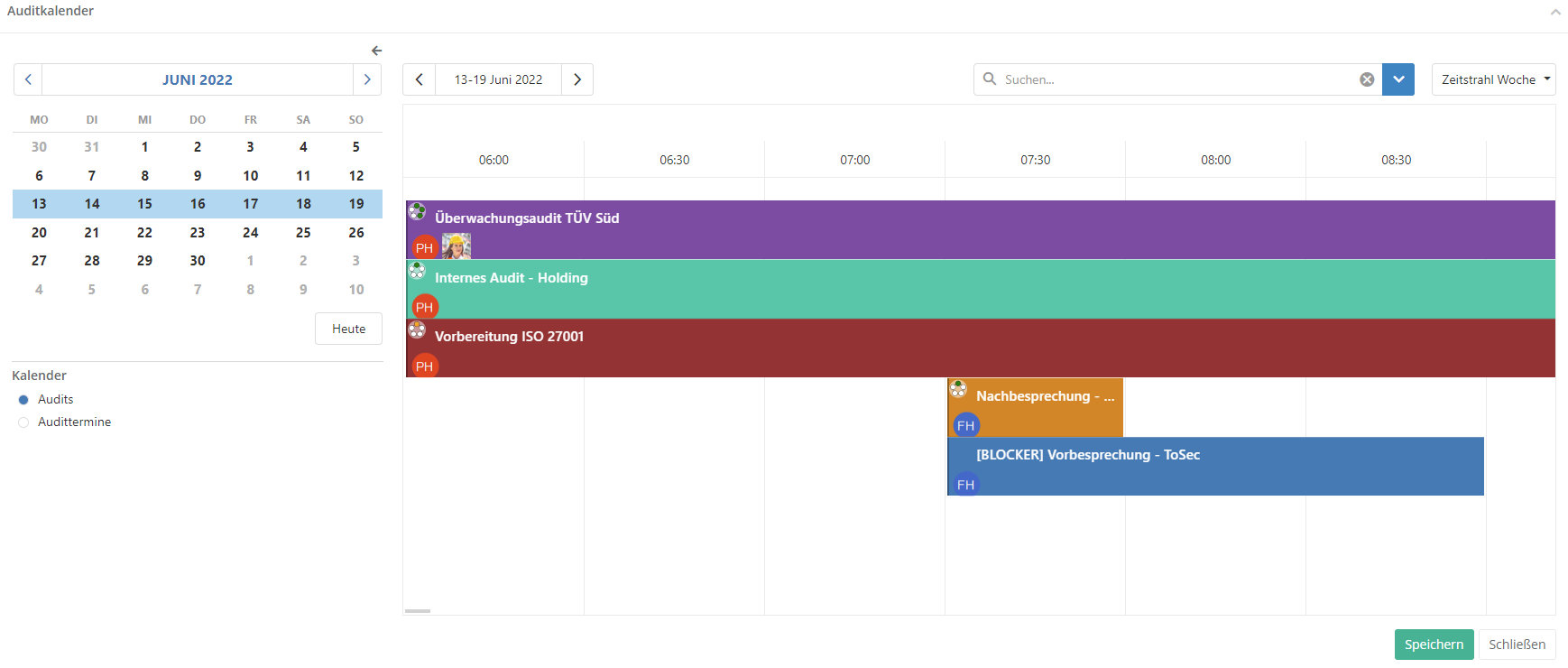Click the PH avatar on Internes Audit
Screen dimensions: 1568x668
click(424, 307)
